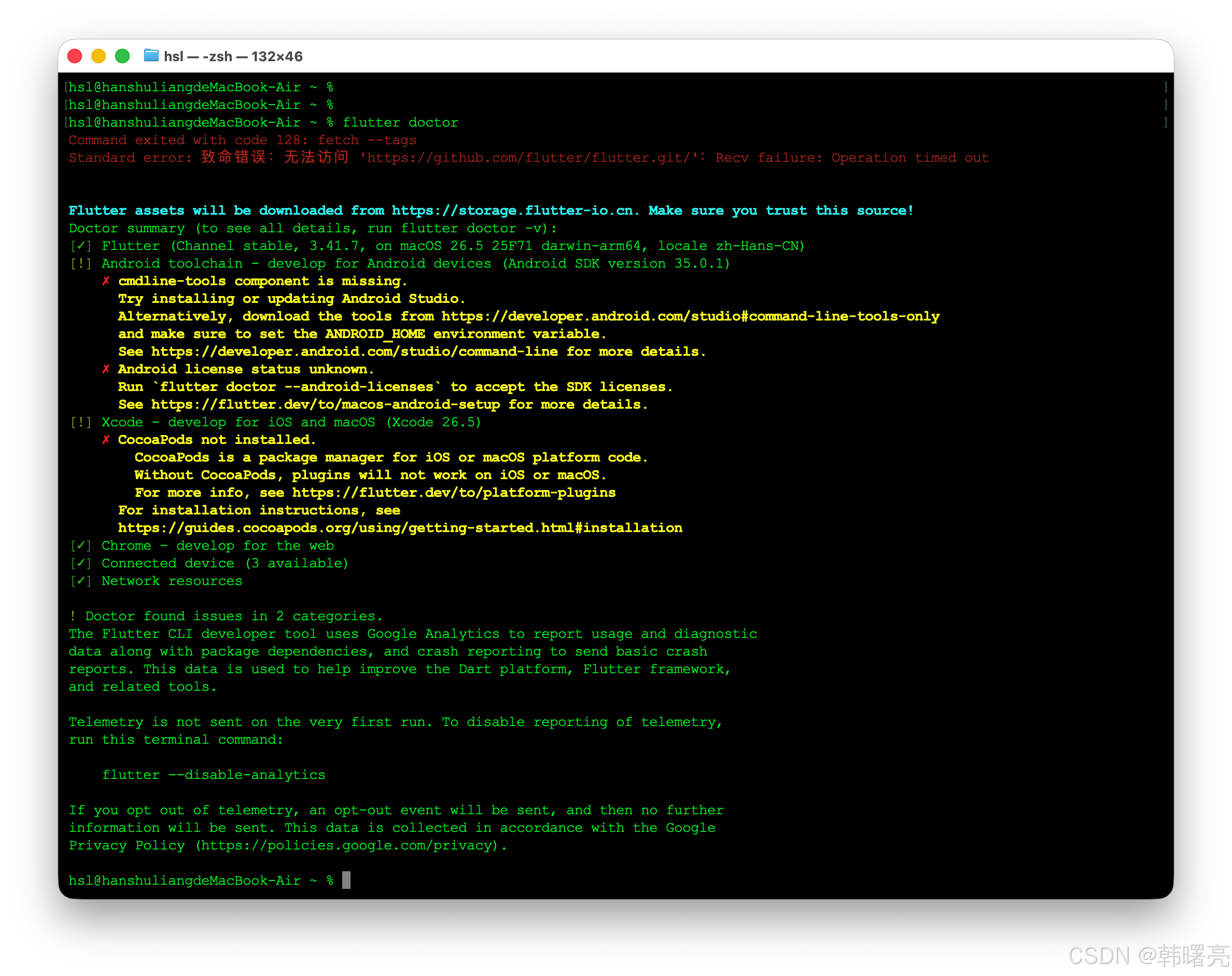Click the flutter.dev/to/platform-plugins URL

pyautogui.click(x=454, y=493)
